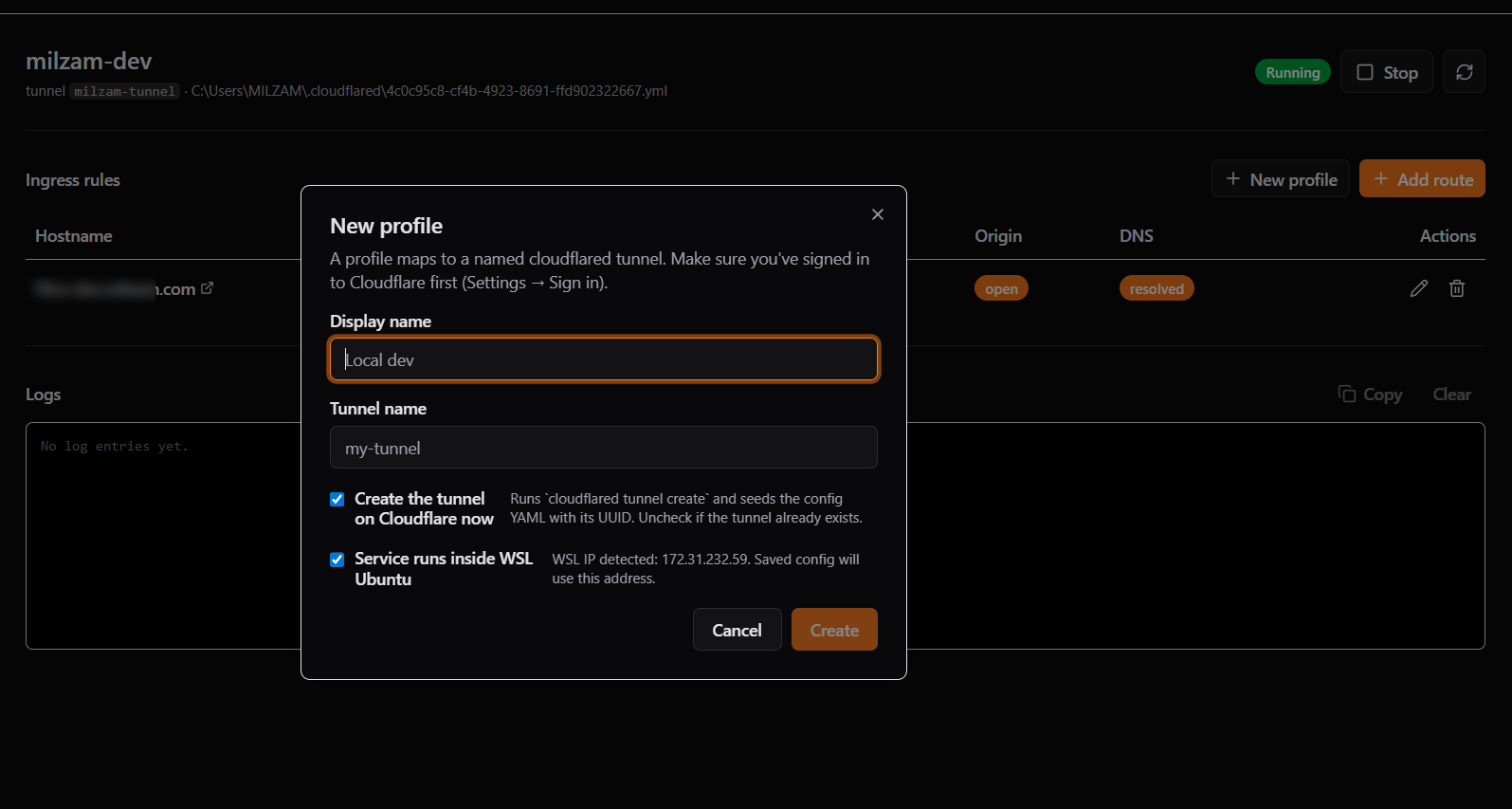
Task: Close the New profile dialog
Action: click(878, 214)
